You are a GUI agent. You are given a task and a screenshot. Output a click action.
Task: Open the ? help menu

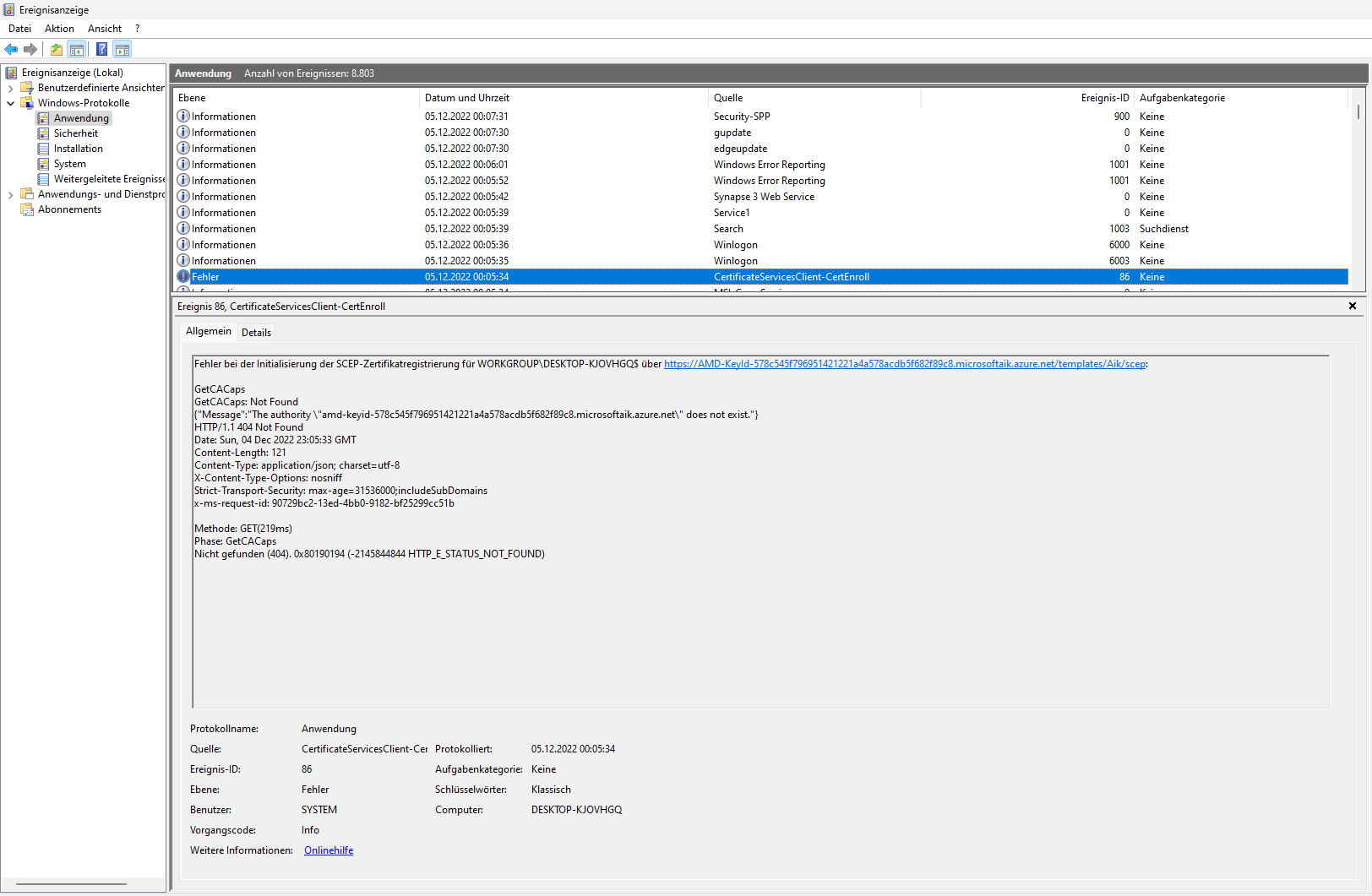tap(137, 29)
